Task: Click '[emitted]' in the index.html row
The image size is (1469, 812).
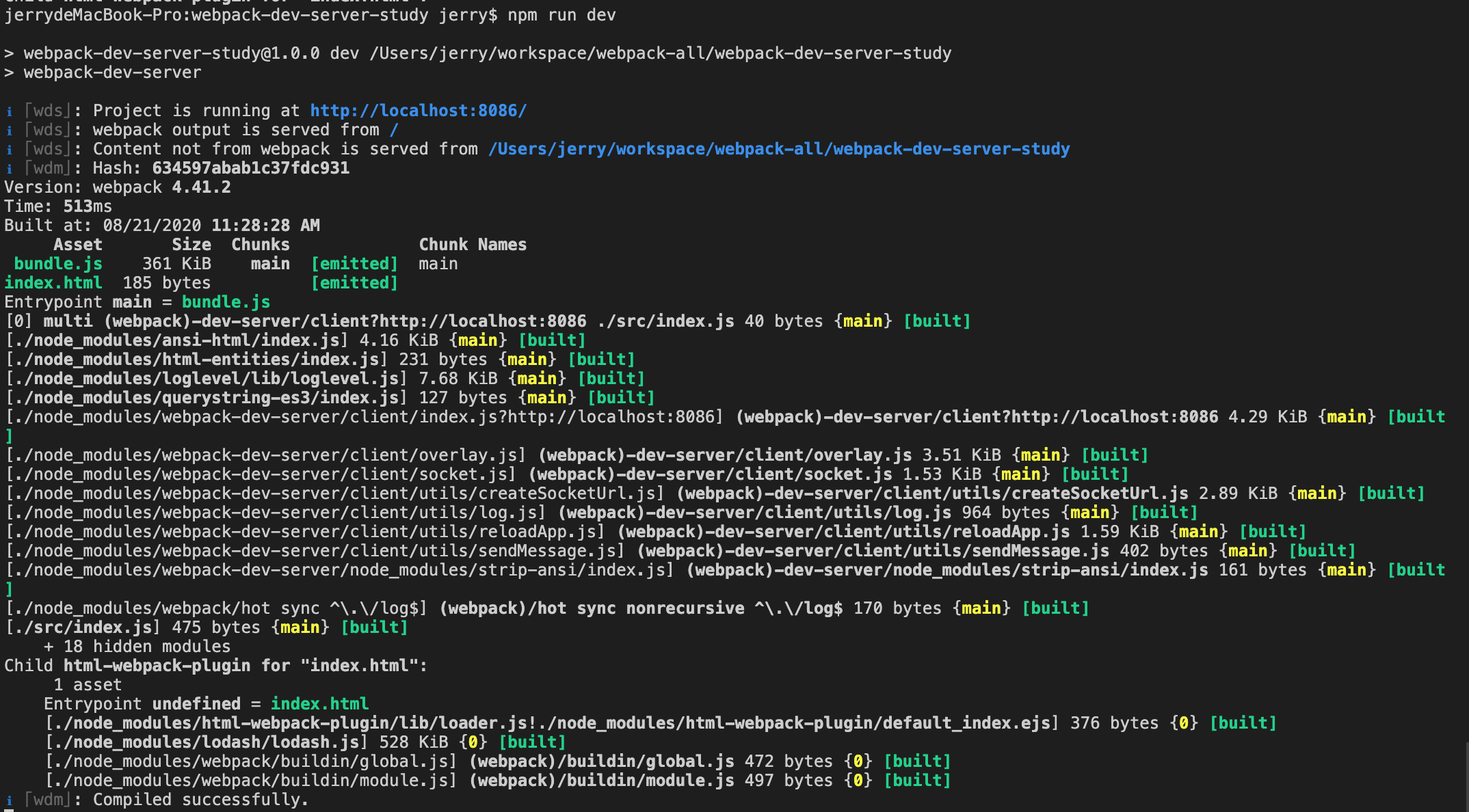Action: pyautogui.click(x=354, y=283)
